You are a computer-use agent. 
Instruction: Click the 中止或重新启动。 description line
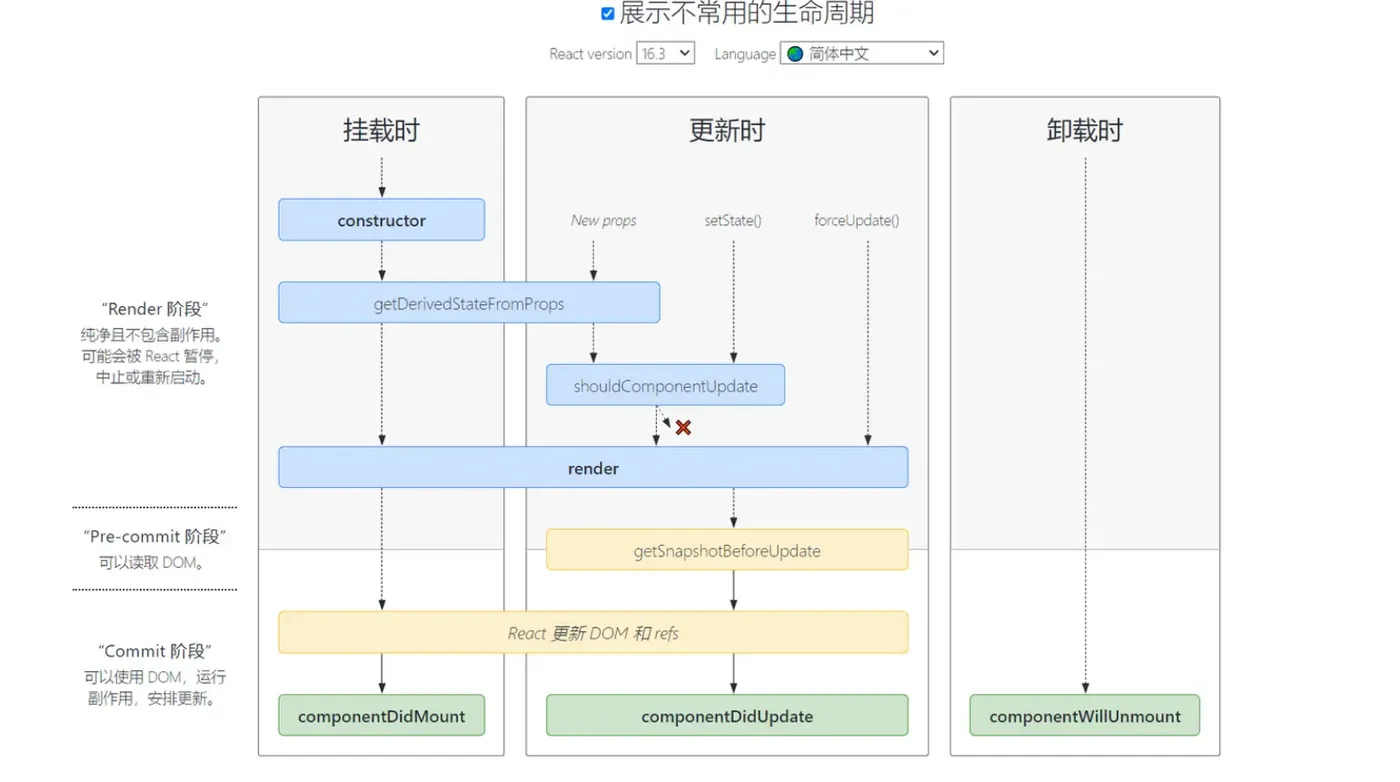[152, 379]
